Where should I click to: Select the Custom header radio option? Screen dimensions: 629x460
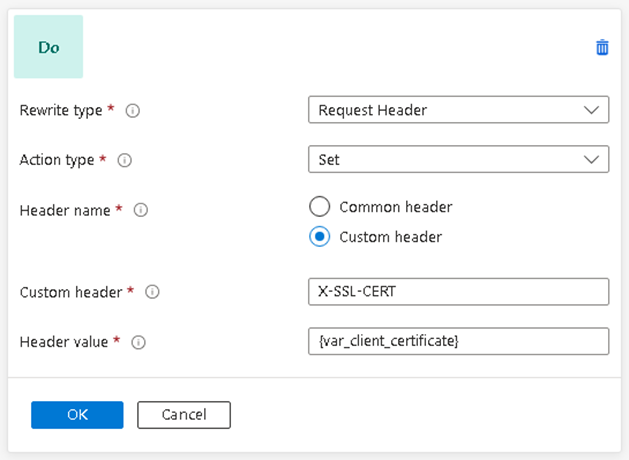click(319, 237)
